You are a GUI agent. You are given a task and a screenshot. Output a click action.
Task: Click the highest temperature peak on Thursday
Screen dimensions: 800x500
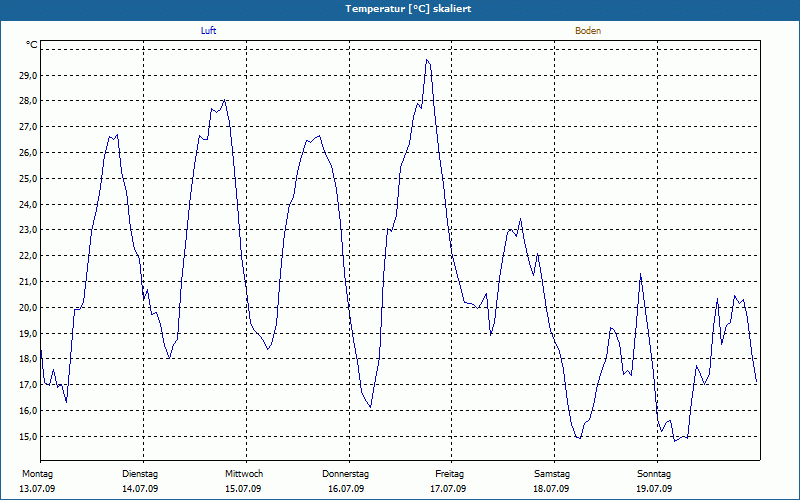click(427, 60)
